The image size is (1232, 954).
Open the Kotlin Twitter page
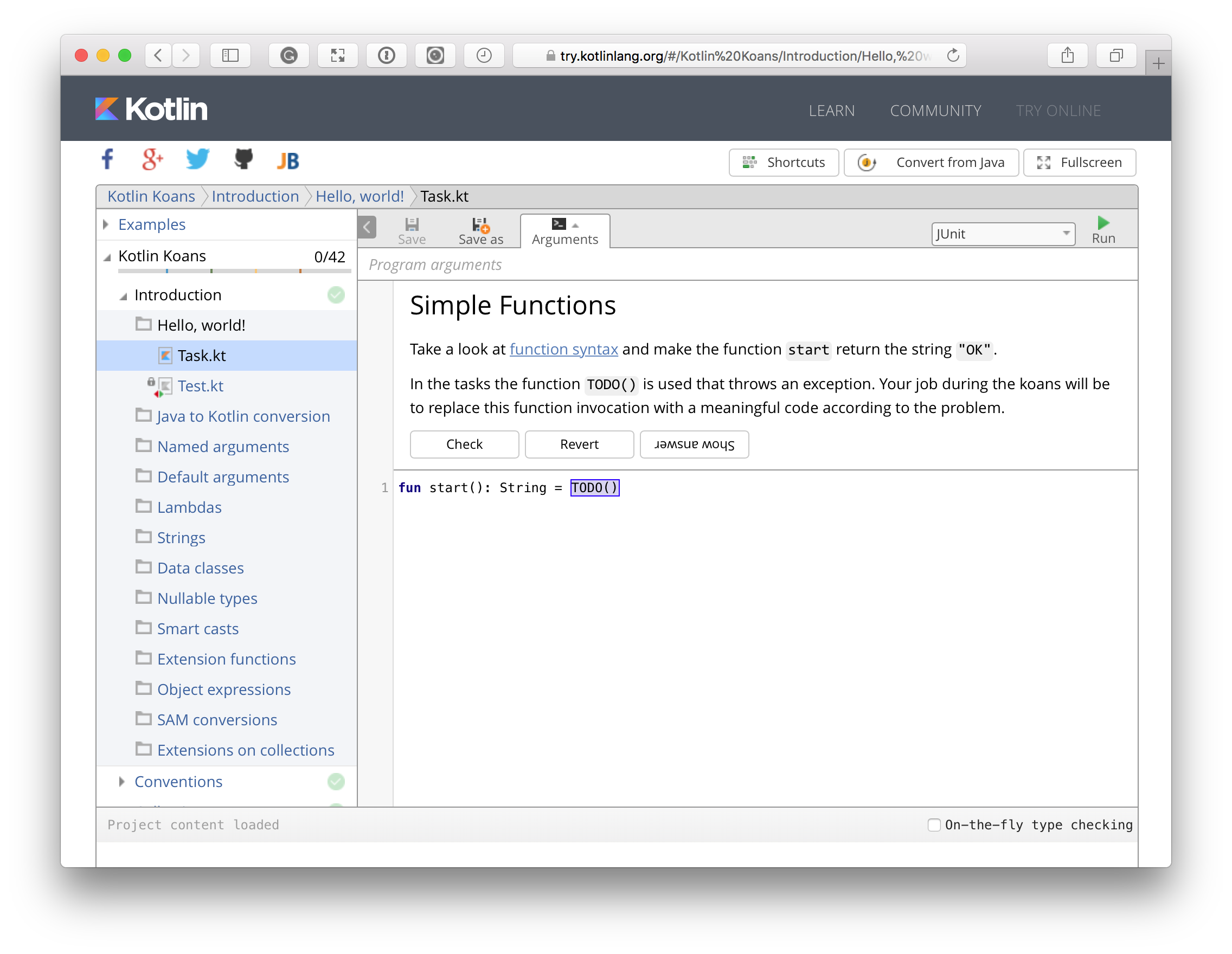197,159
